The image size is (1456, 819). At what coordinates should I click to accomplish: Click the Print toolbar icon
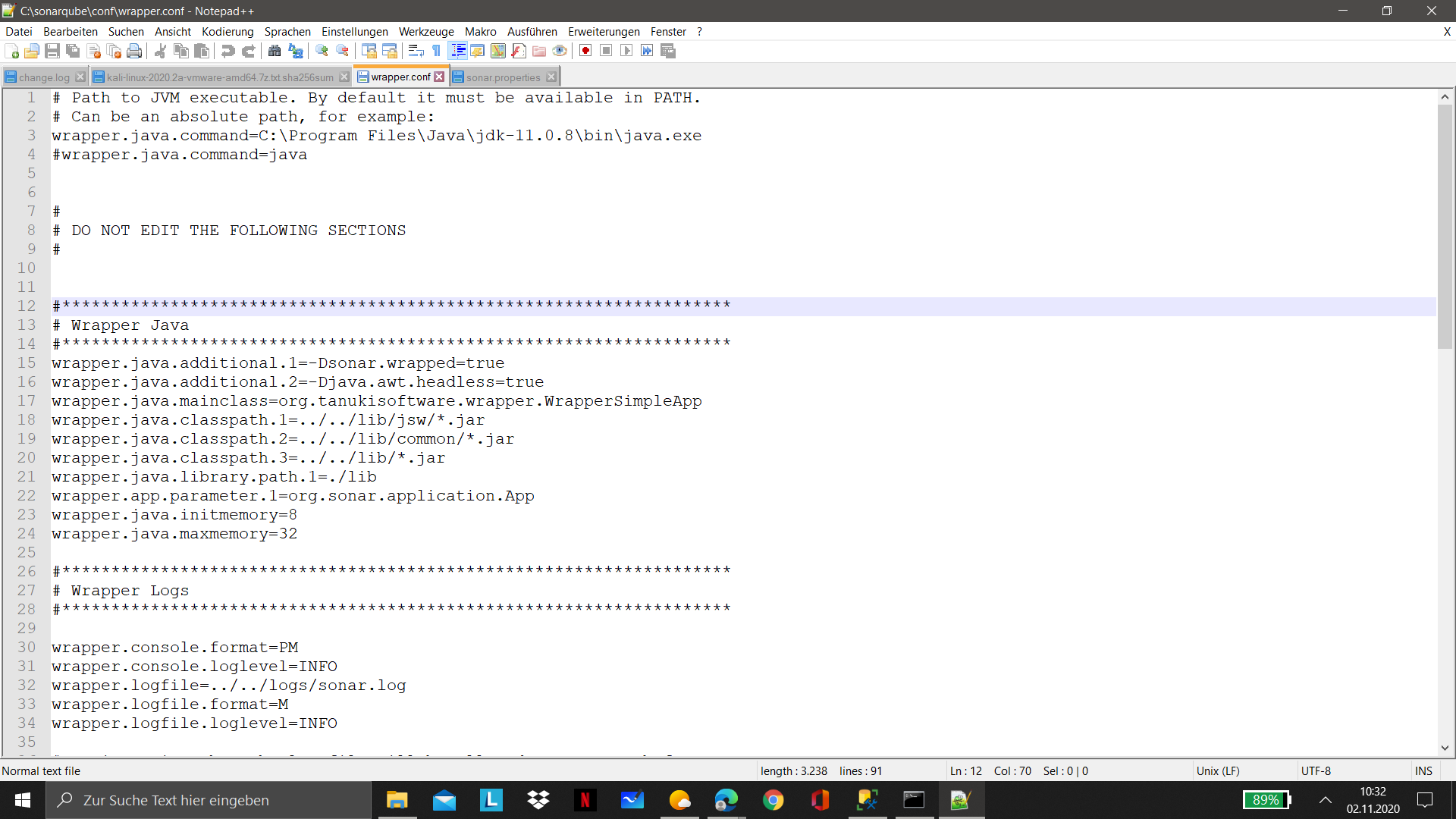[134, 51]
